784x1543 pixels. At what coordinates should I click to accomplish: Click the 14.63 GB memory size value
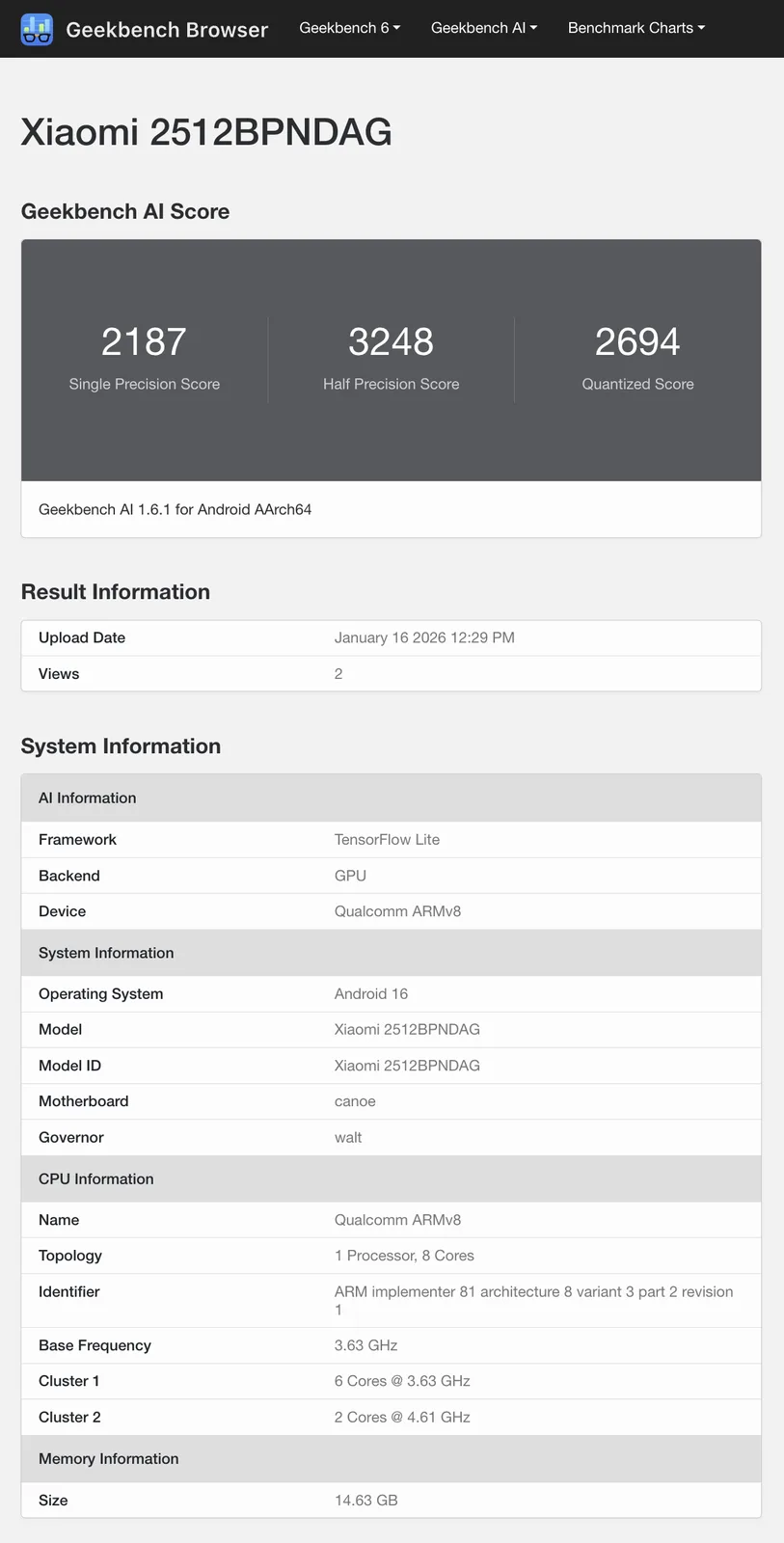click(366, 1501)
